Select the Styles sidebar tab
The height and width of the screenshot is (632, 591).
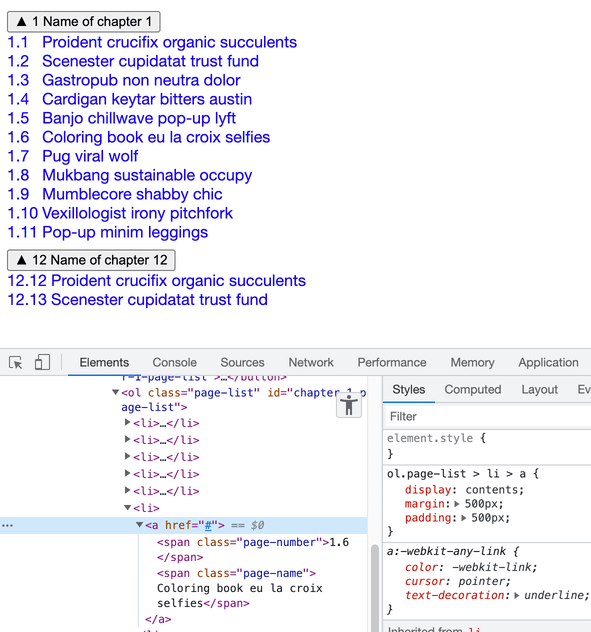409,389
